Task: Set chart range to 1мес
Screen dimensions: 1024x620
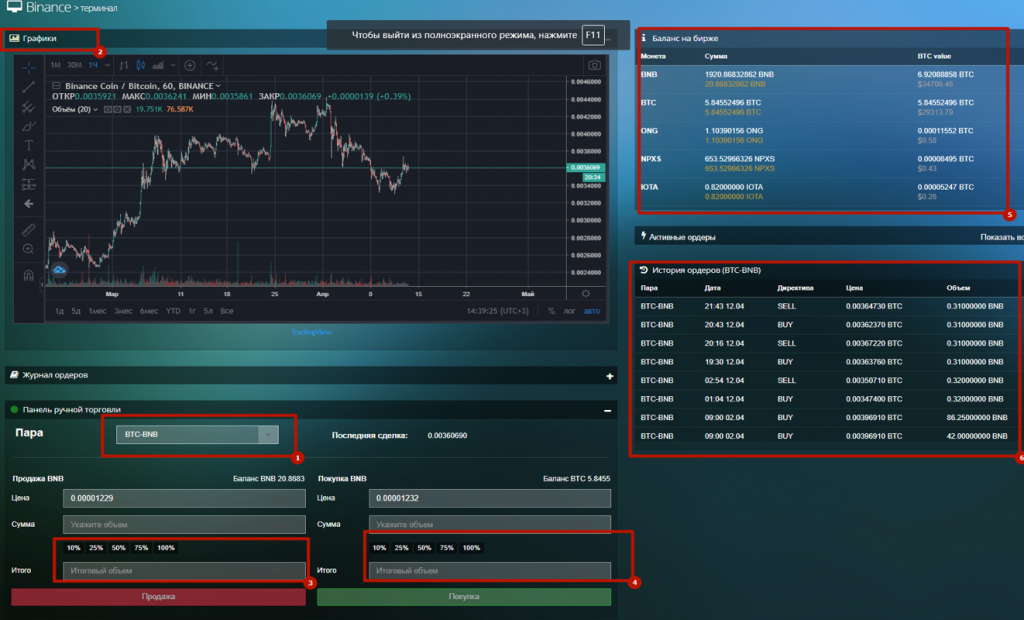Action: (x=97, y=311)
